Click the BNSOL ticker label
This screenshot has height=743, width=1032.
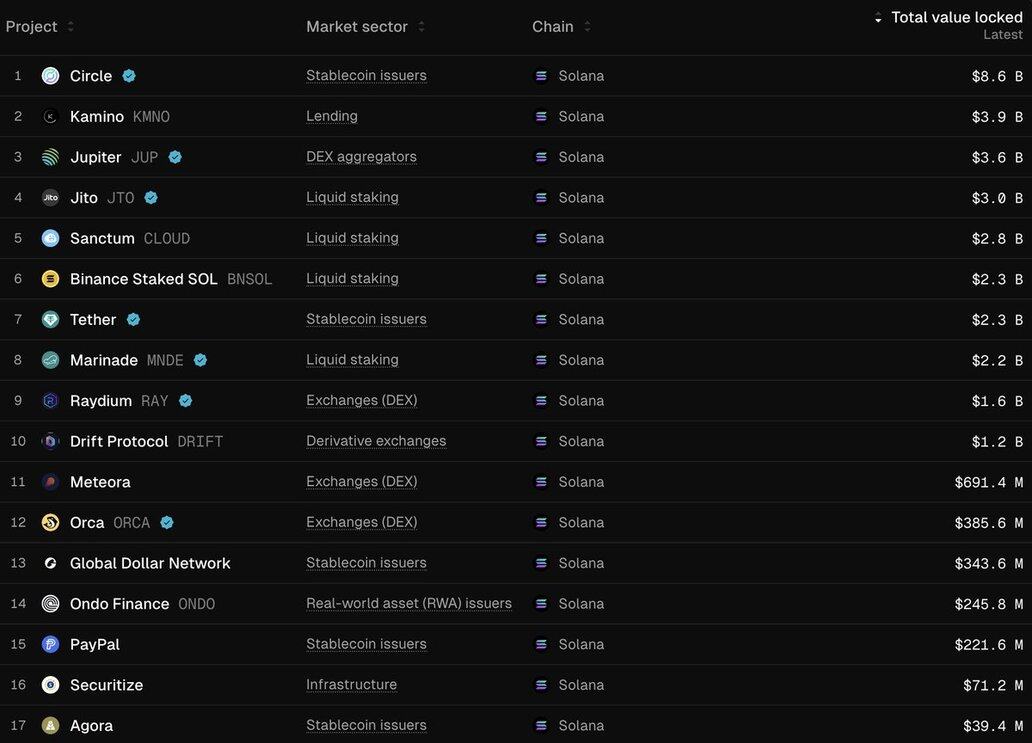pyautogui.click(x=249, y=279)
